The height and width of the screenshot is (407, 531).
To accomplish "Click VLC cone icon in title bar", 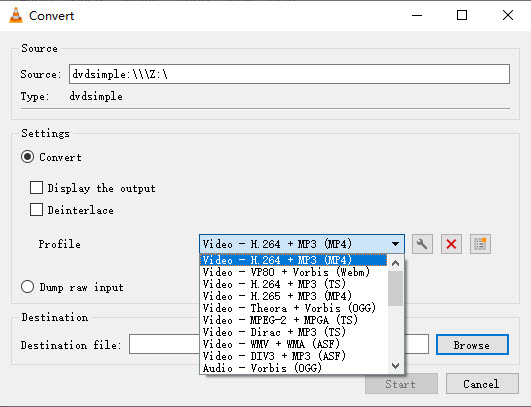I will pos(16,16).
